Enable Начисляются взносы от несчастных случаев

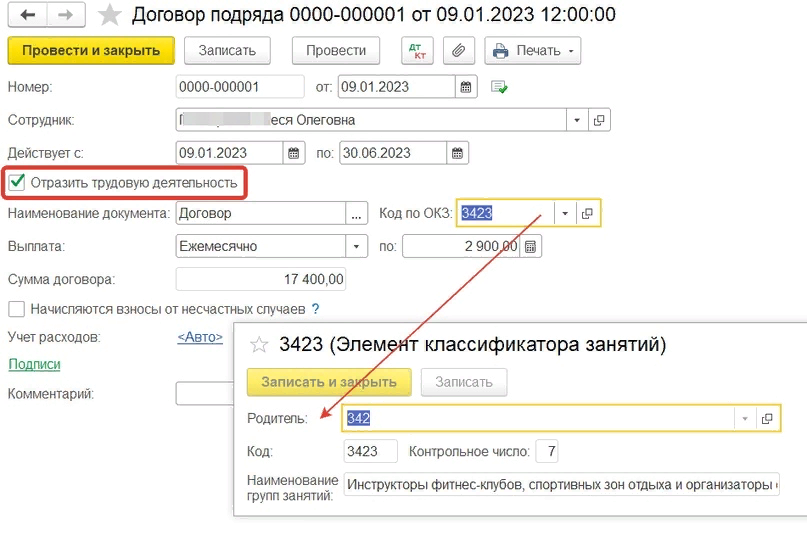16,309
